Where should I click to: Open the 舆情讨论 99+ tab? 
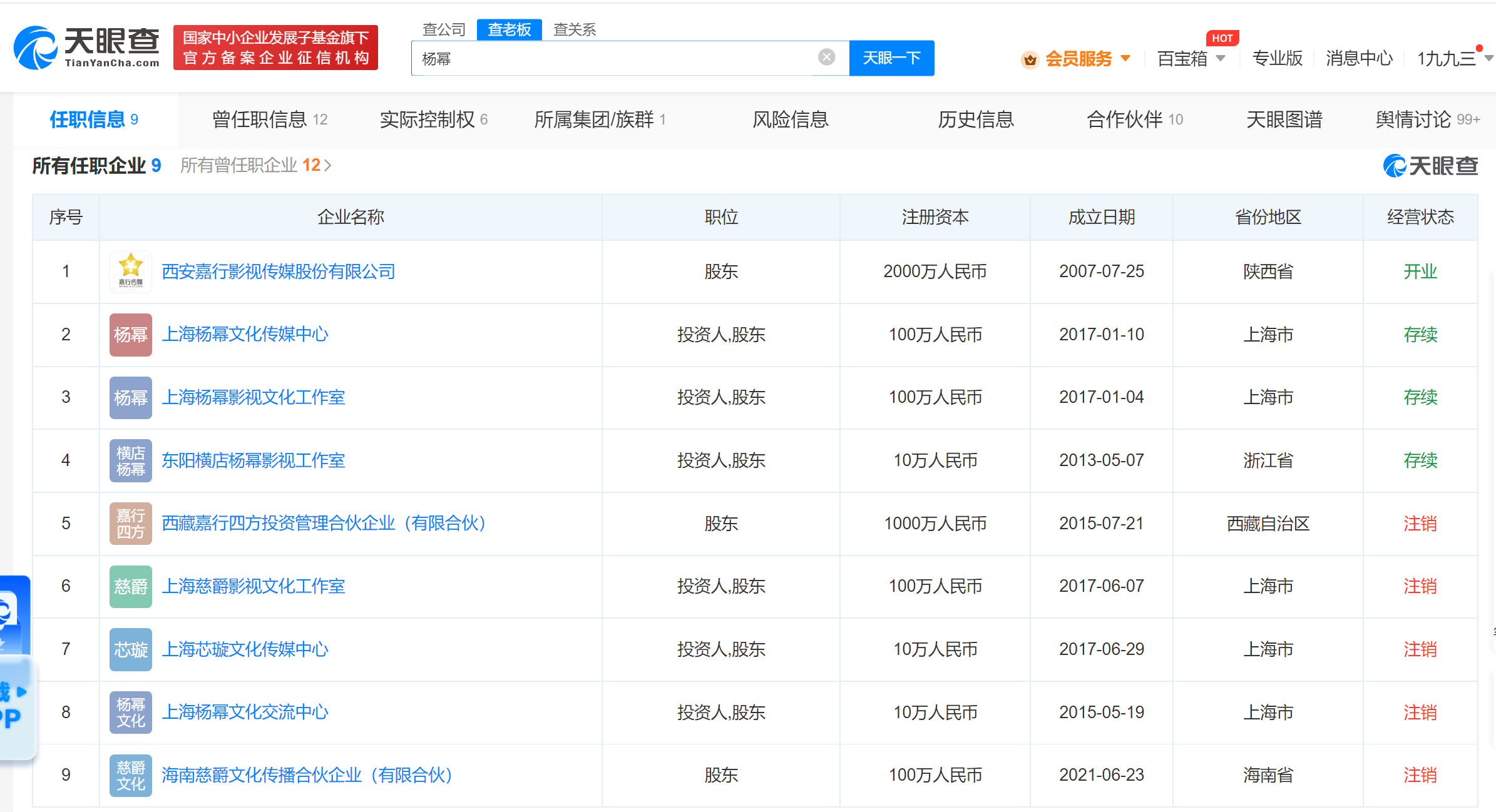click(1427, 119)
